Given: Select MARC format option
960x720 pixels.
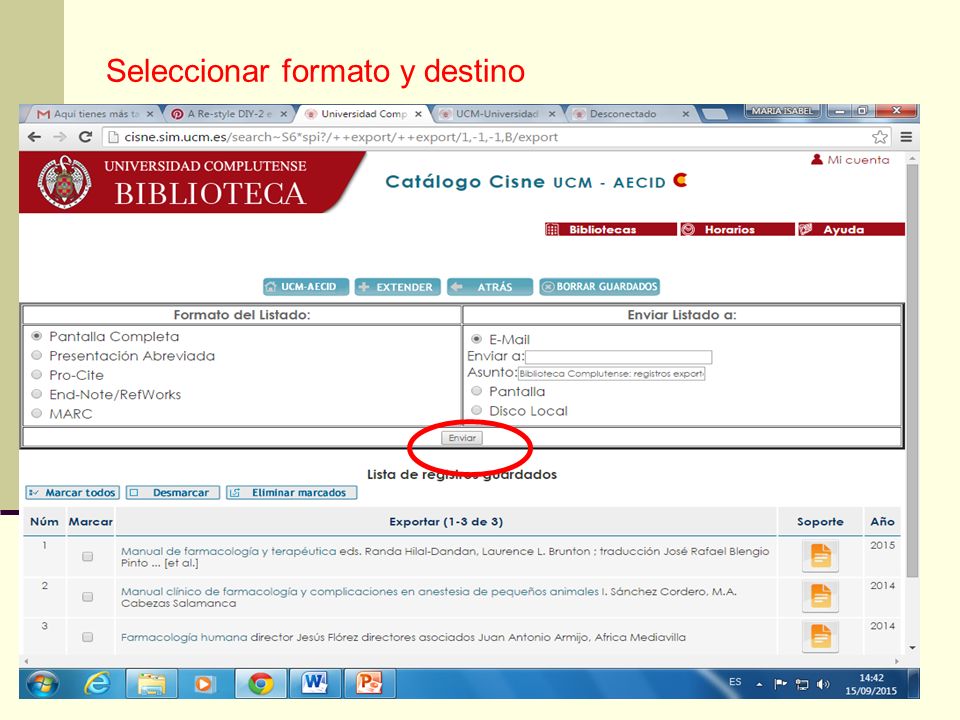Looking at the screenshot, I should coord(37,413).
